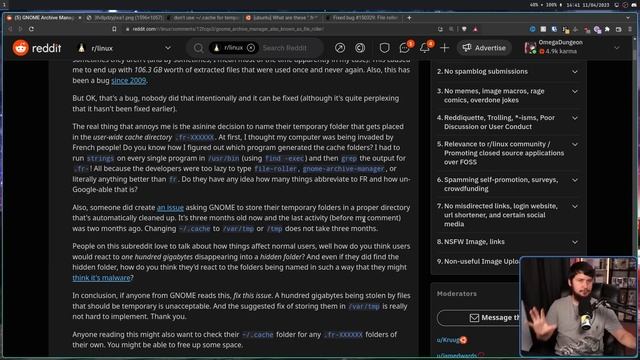This screenshot has width=640, height=360.
Task: Expand rule 5 Relevance to r/linux community
Action: 575,144
